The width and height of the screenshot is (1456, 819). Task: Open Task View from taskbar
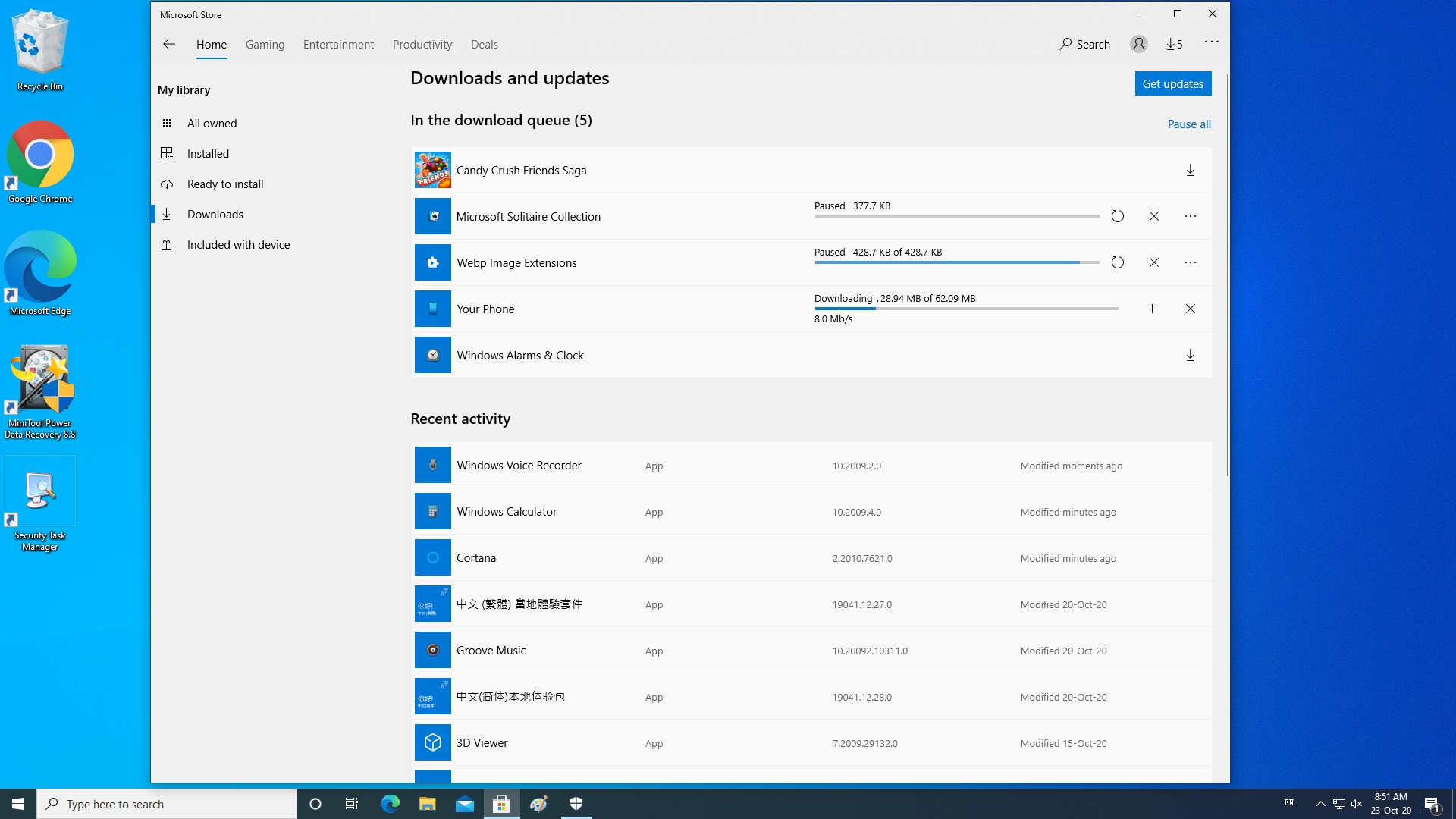tap(352, 804)
